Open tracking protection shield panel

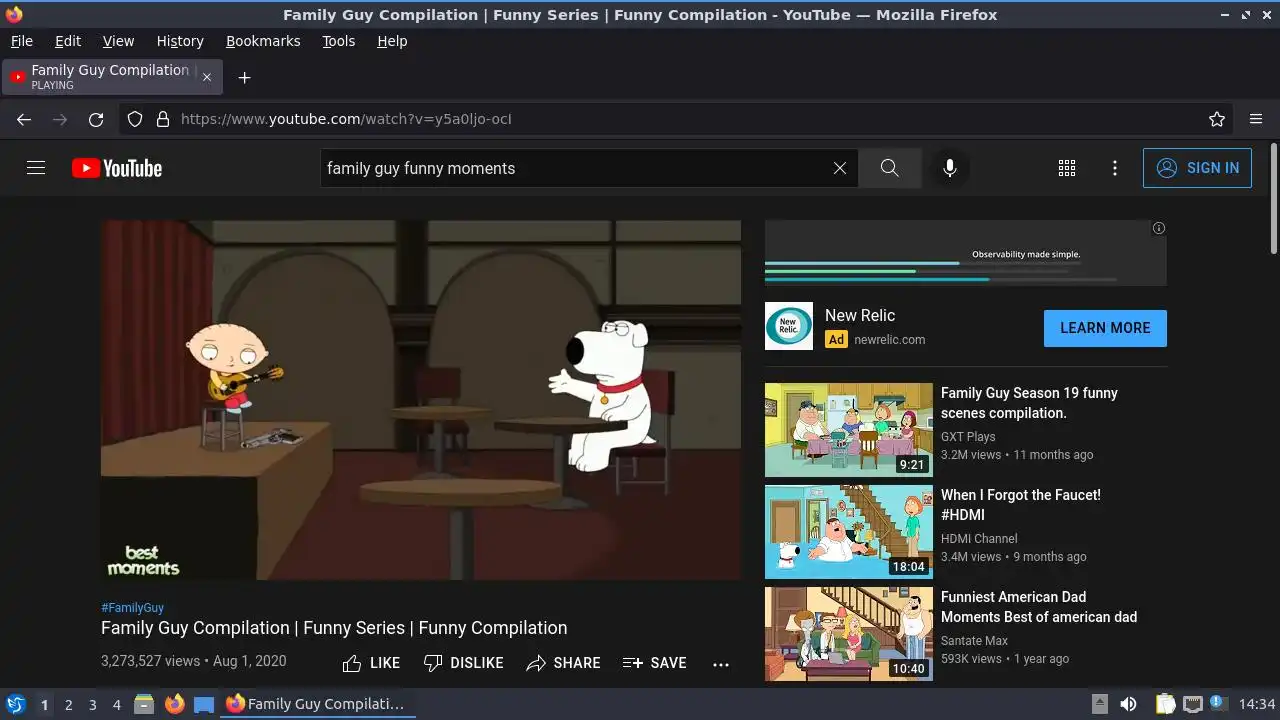point(135,119)
